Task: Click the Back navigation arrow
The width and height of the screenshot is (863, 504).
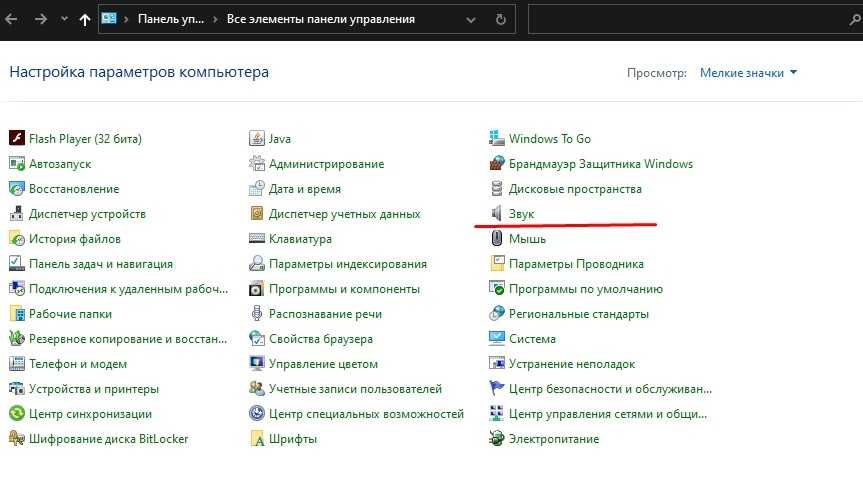Action: click(12, 19)
